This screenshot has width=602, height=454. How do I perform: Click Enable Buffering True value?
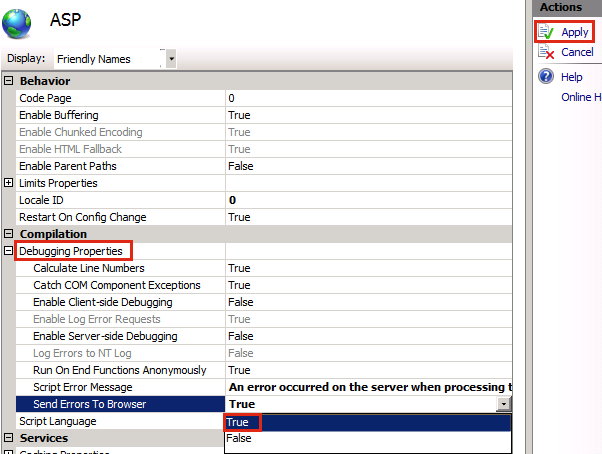tap(239, 115)
